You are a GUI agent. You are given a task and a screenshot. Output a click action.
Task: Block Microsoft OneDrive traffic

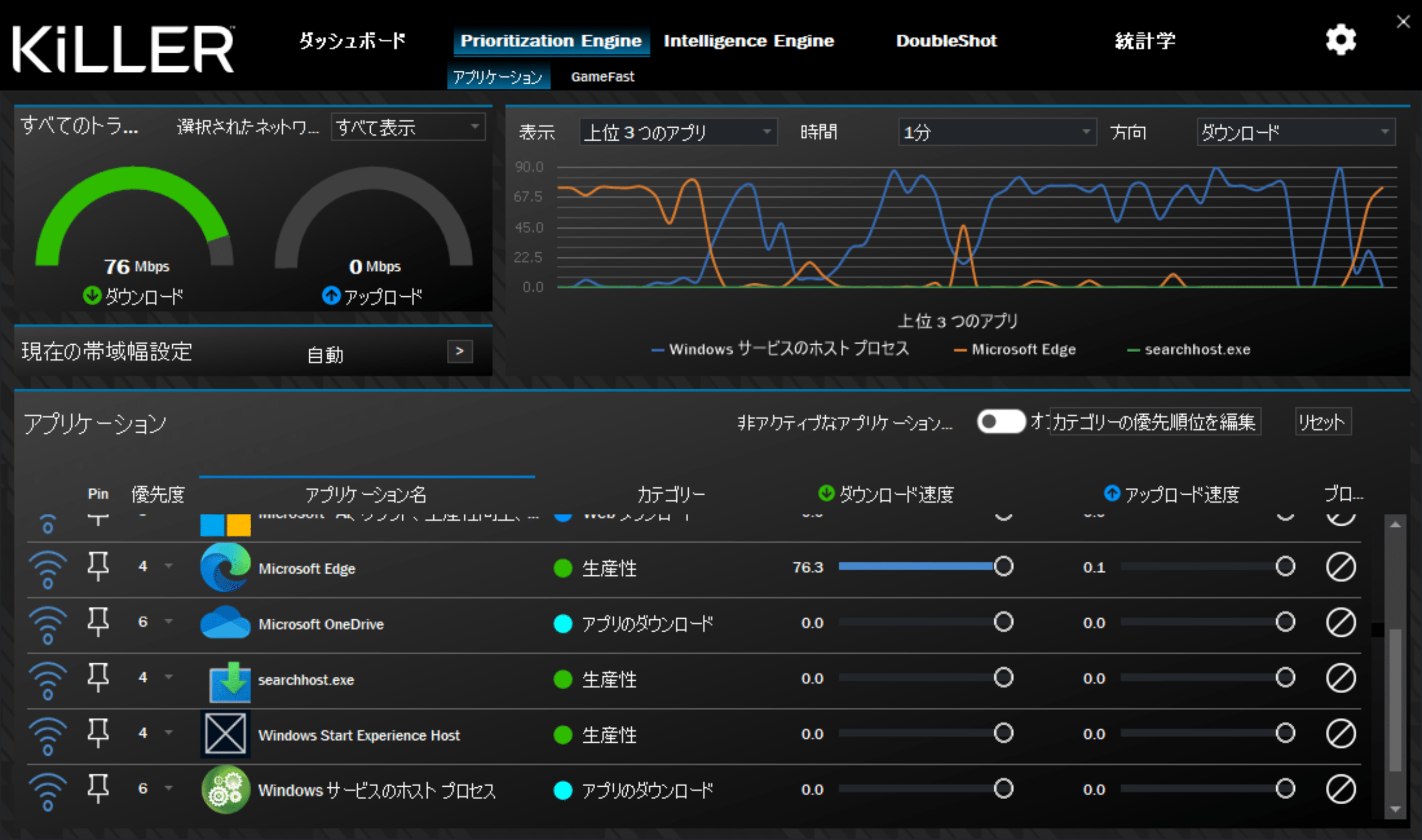pos(1340,623)
